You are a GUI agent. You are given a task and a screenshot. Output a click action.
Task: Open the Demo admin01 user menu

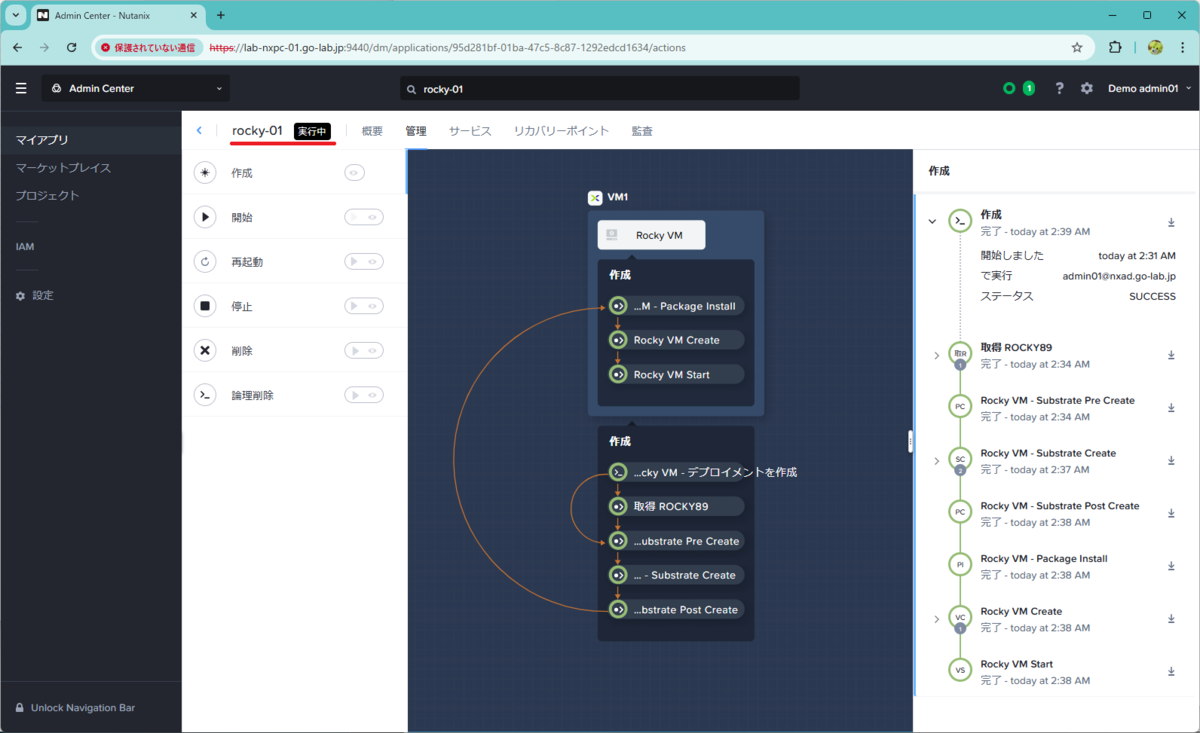click(1149, 89)
